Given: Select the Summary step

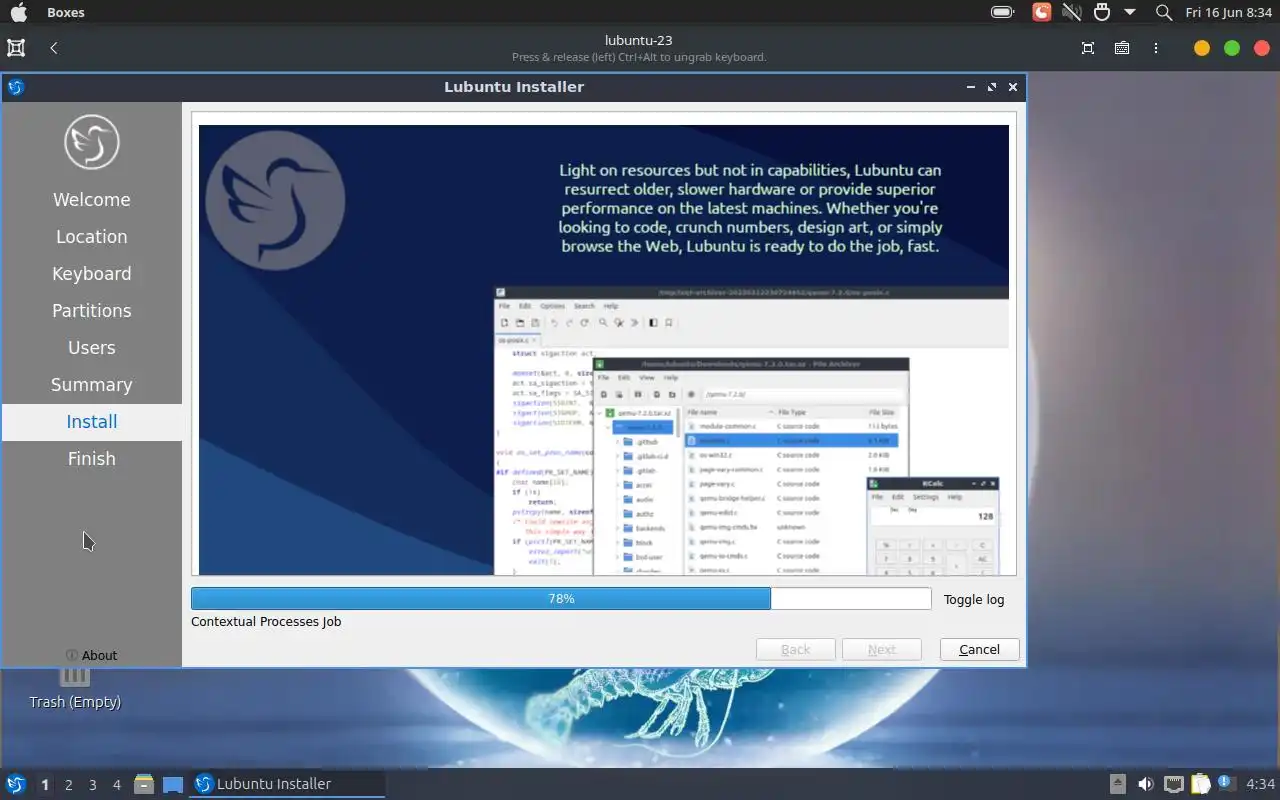Looking at the screenshot, I should coord(92,385).
